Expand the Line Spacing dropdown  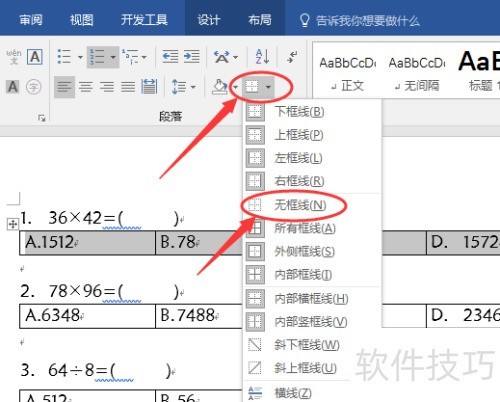[193, 87]
